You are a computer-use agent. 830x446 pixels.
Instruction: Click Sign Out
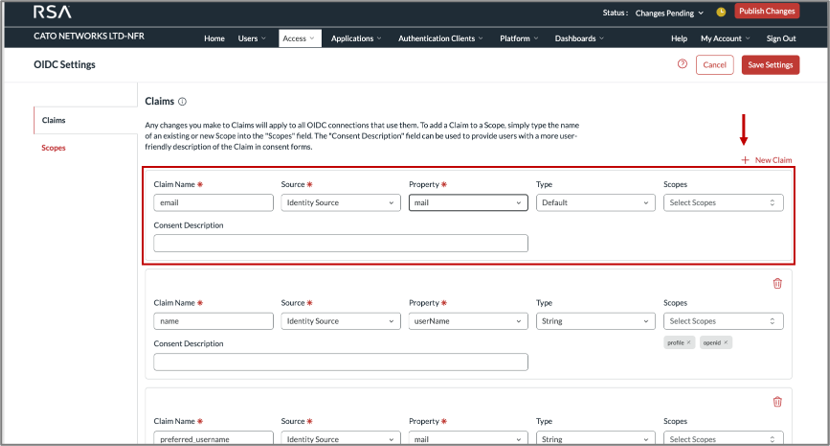(x=781, y=39)
